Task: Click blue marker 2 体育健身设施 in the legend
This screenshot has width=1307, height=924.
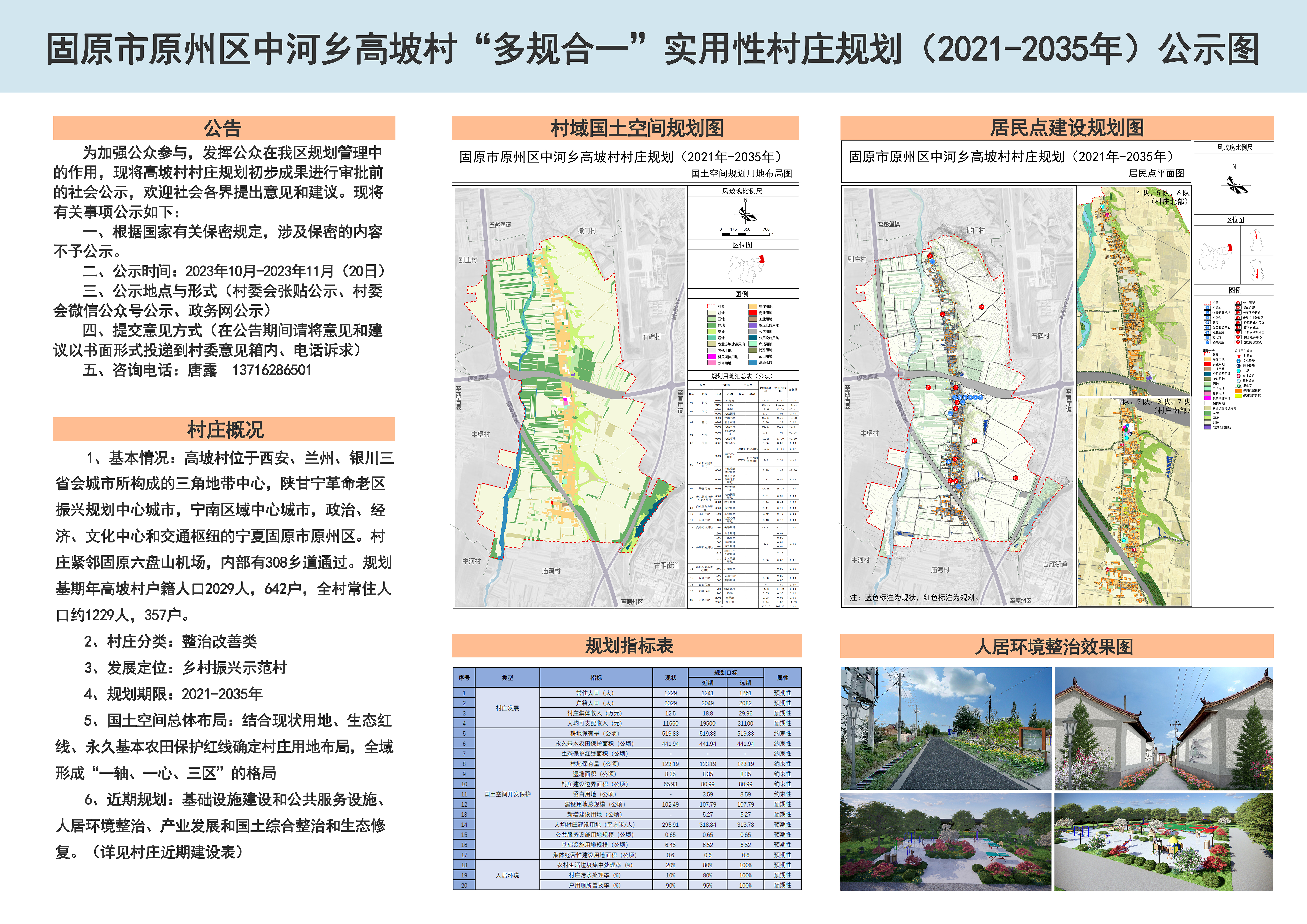Action: [1207, 313]
